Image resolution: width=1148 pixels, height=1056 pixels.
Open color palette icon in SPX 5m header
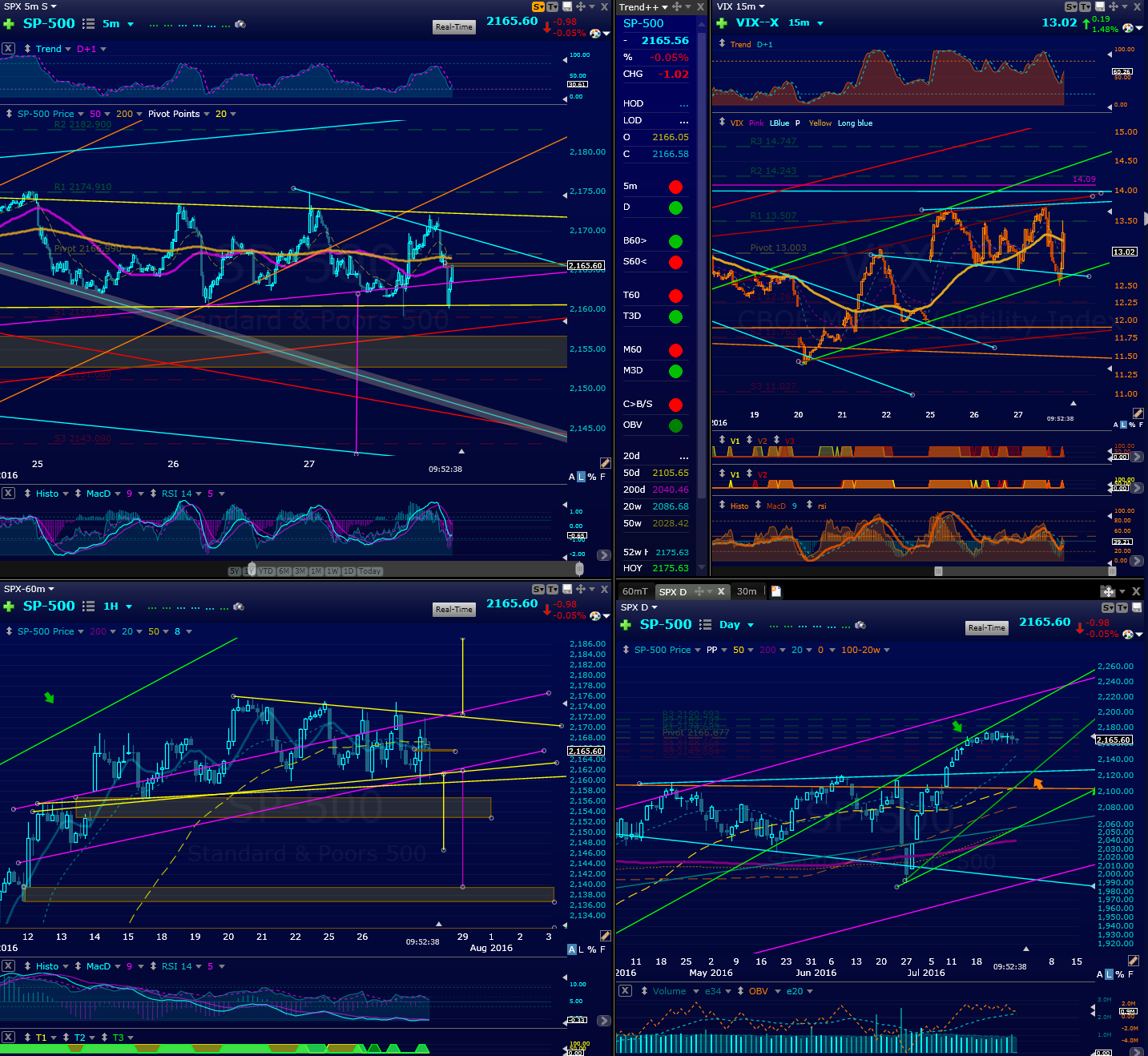point(595,33)
